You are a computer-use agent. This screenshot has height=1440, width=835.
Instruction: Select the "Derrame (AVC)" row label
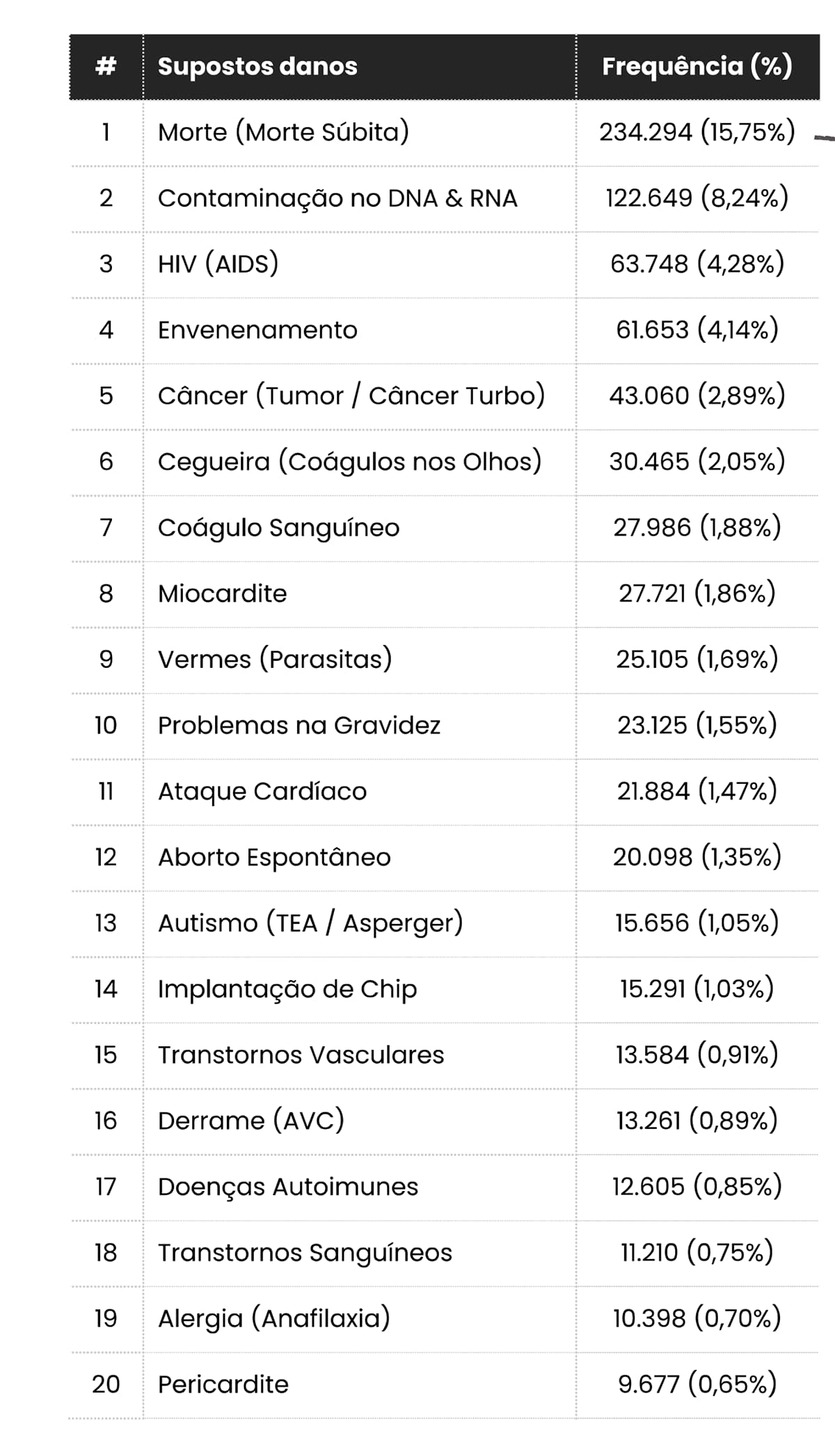pos(251,1121)
